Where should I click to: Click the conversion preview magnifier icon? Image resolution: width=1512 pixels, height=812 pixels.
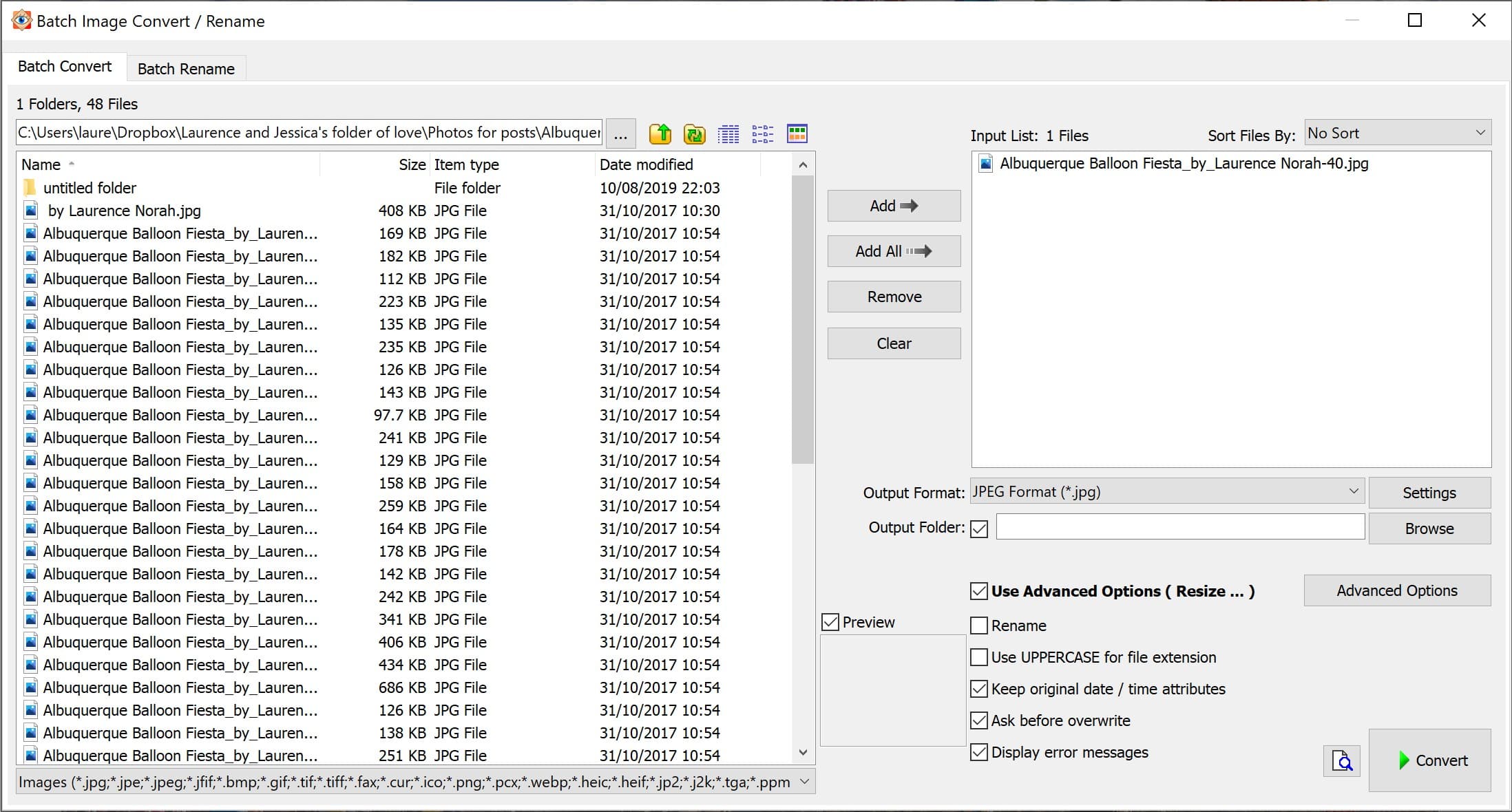(1341, 760)
